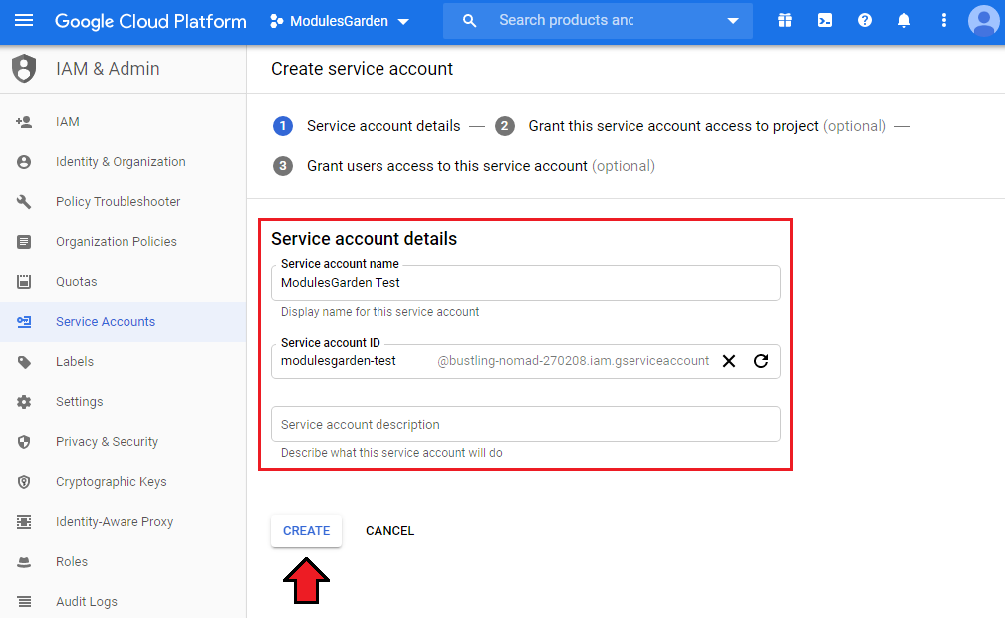This screenshot has width=1005, height=618.
Task: Click the Organization Policies list icon
Action: pyautogui.click(x=24, y=242)
